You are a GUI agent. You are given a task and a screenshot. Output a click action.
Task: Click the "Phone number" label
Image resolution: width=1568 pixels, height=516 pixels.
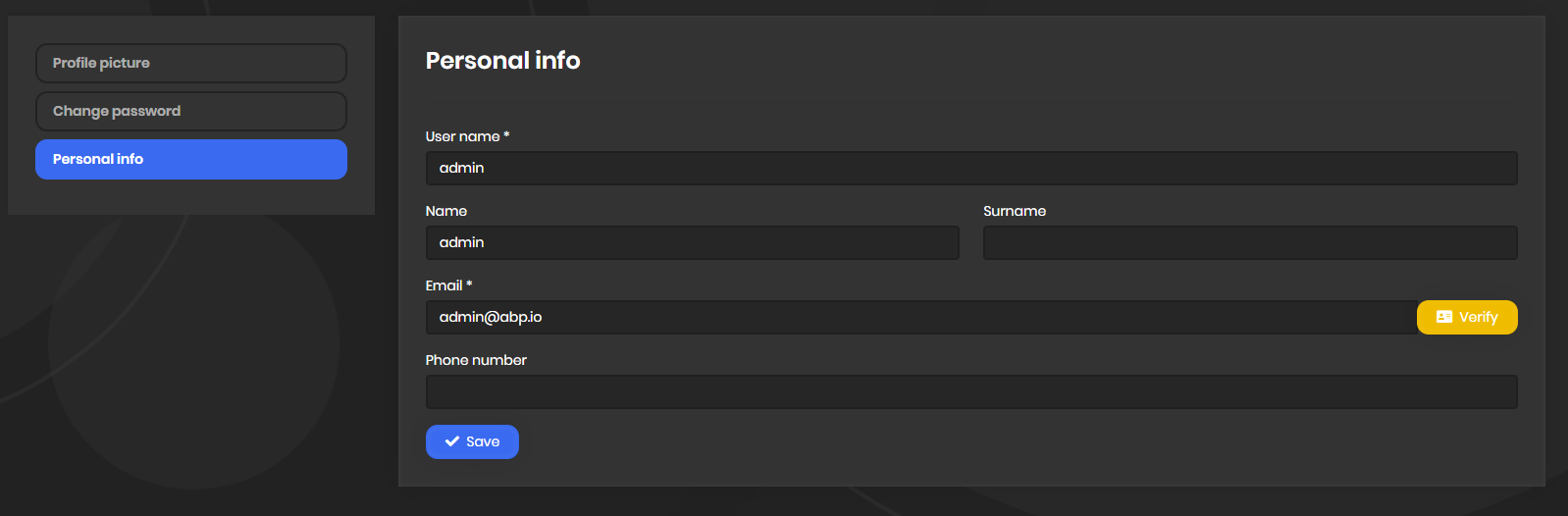click(476, 360)
